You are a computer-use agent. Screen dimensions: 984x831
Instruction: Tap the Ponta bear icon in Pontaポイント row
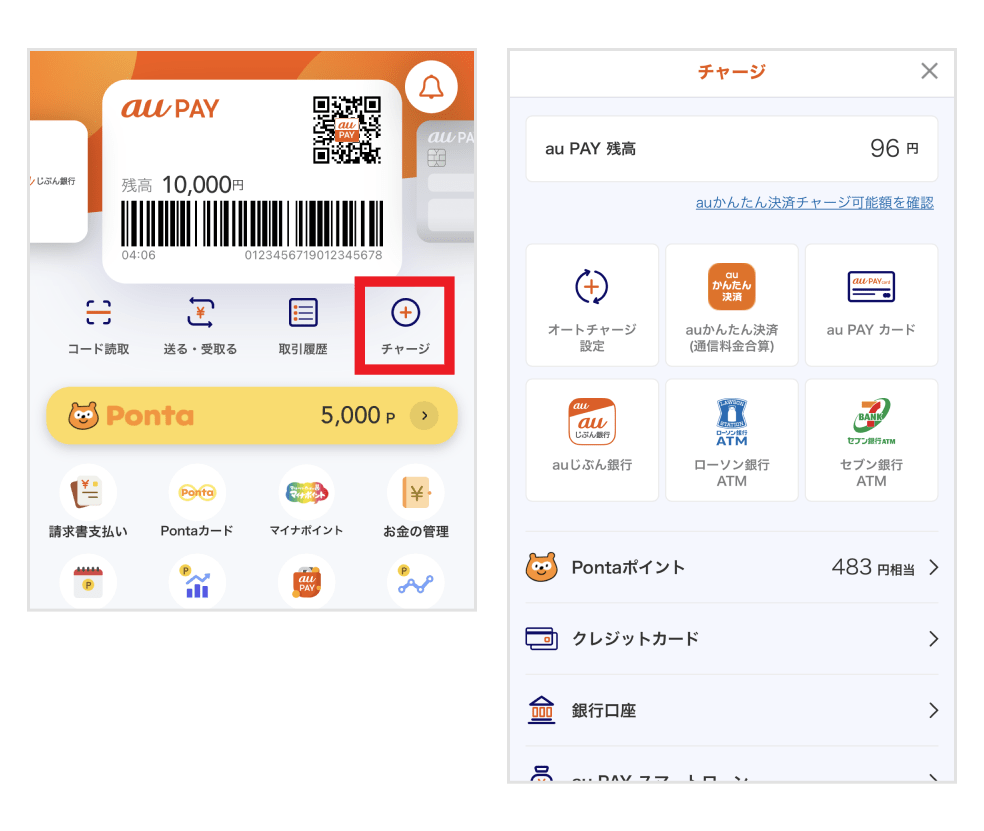click(542, 567)
